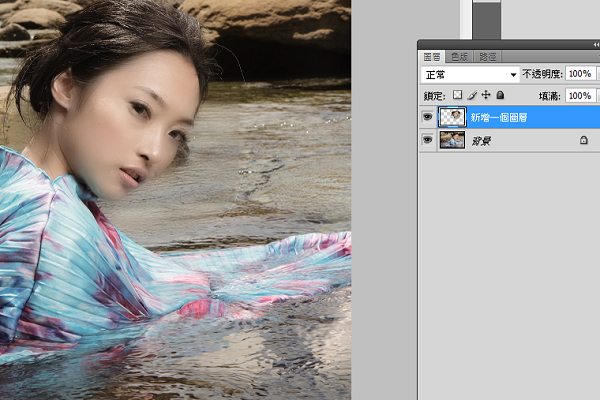
Task: Hide the 背景 layer via eye icon
Action: tap(427, 140)
